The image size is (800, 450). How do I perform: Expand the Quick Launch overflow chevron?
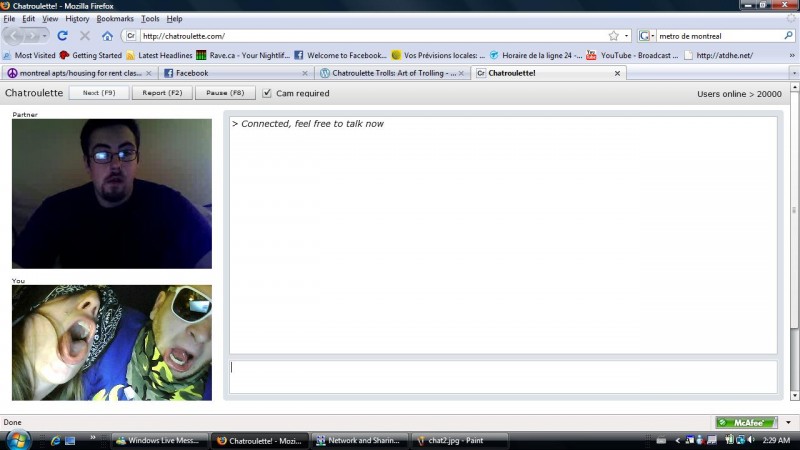click(92, 437)
